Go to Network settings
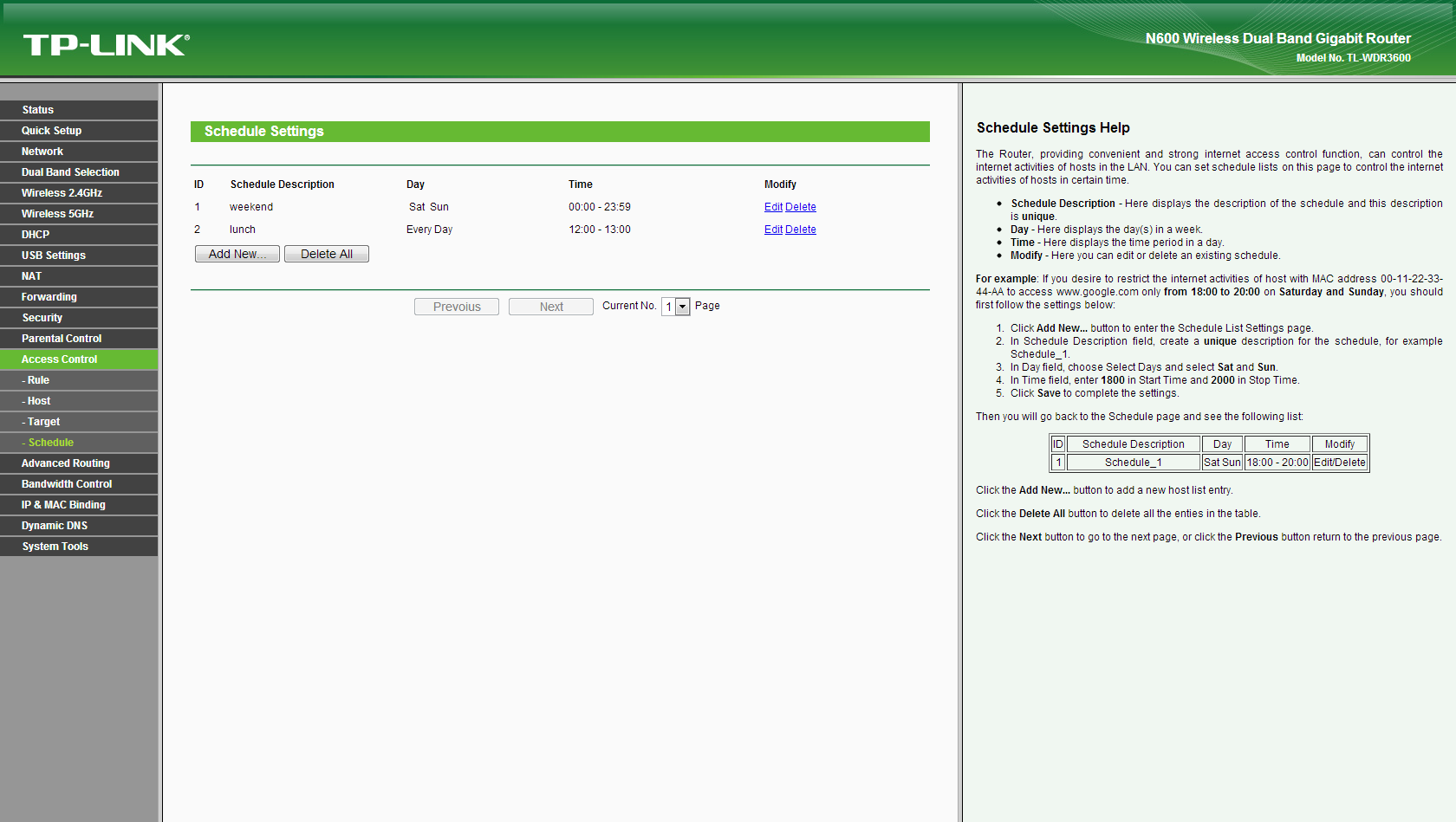The width and height of the screenshot is (1456, 822). 79,152
